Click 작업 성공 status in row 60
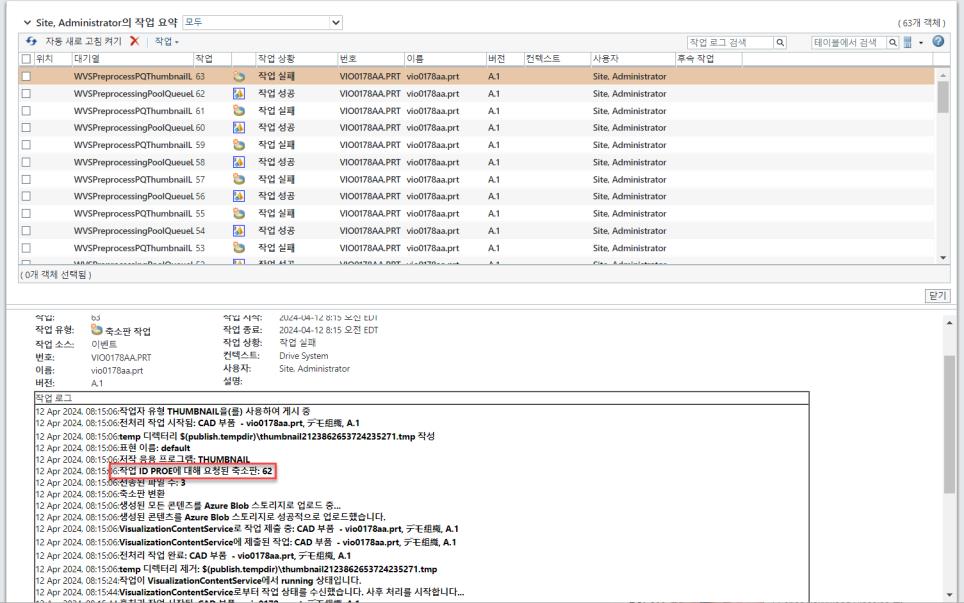 click(276, 128)
